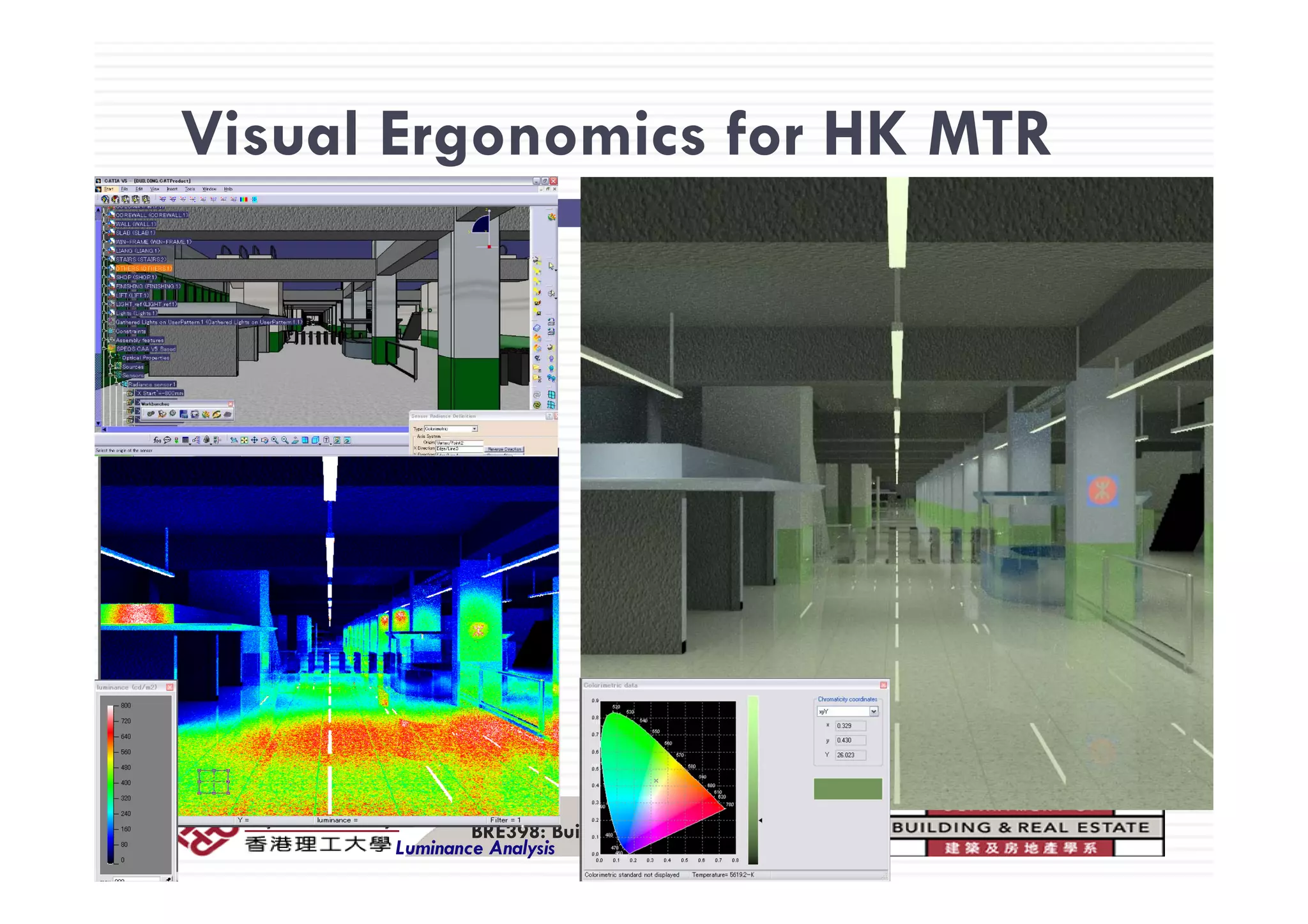Select the arrow cursor tool in right toolbar
The image size is (1308, 924).
(551, 266)
